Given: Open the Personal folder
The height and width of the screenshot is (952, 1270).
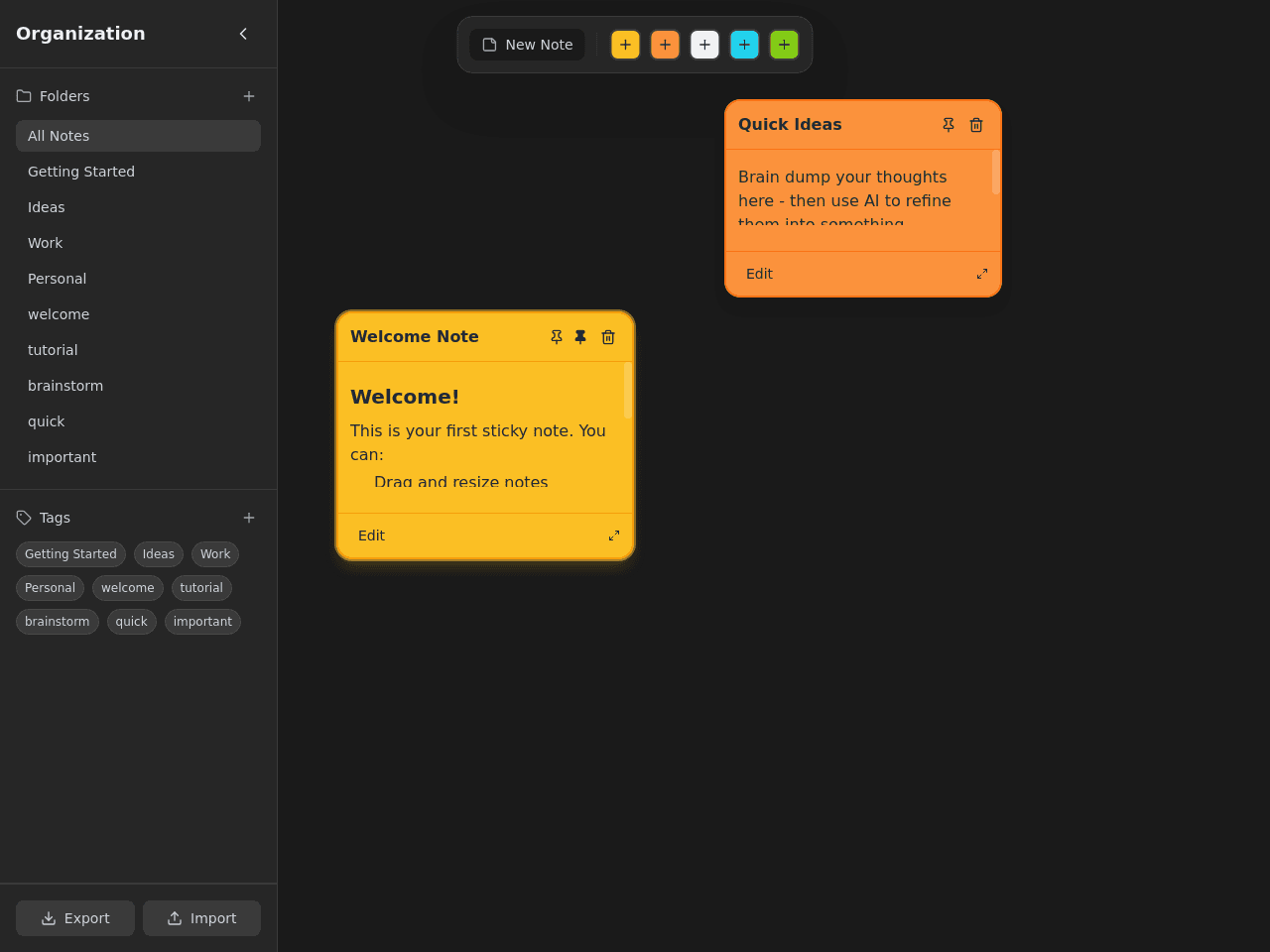Looking at the screenshot, I should pos(138,279).
